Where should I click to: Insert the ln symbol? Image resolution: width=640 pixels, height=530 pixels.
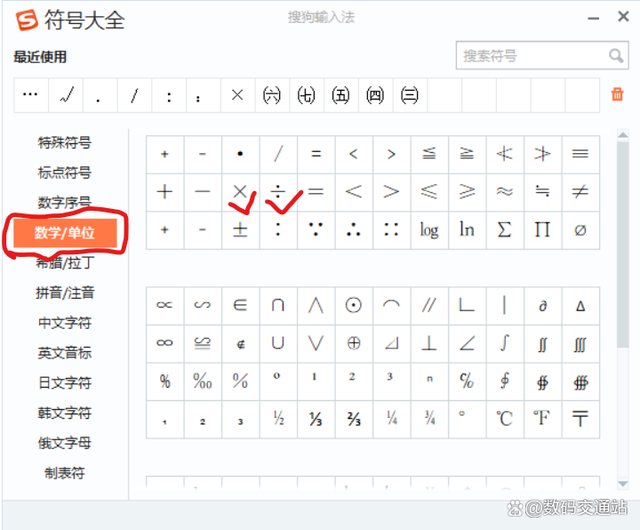tap(467, 229)
